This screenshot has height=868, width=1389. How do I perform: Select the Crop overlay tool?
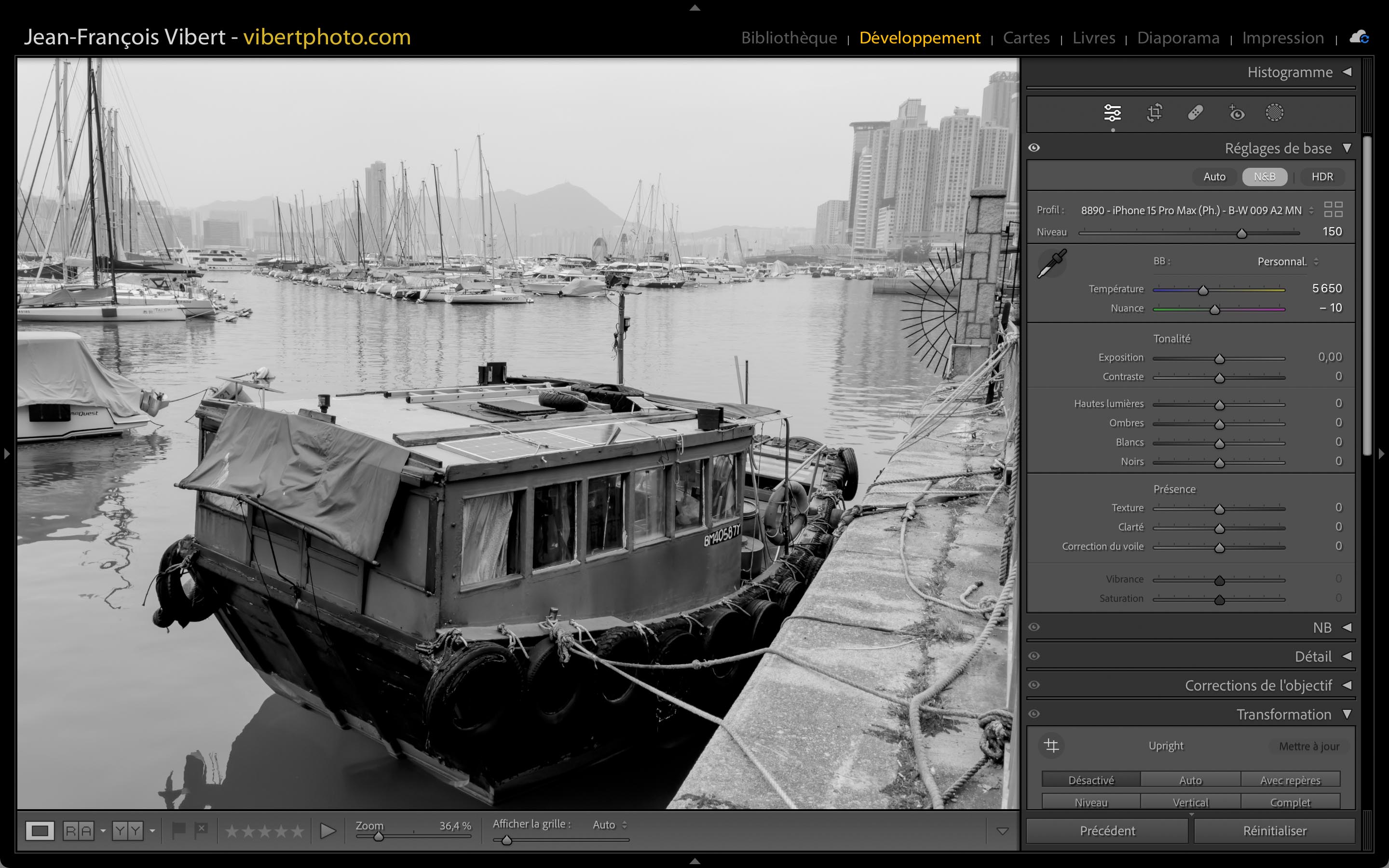tap(1154, 112)
